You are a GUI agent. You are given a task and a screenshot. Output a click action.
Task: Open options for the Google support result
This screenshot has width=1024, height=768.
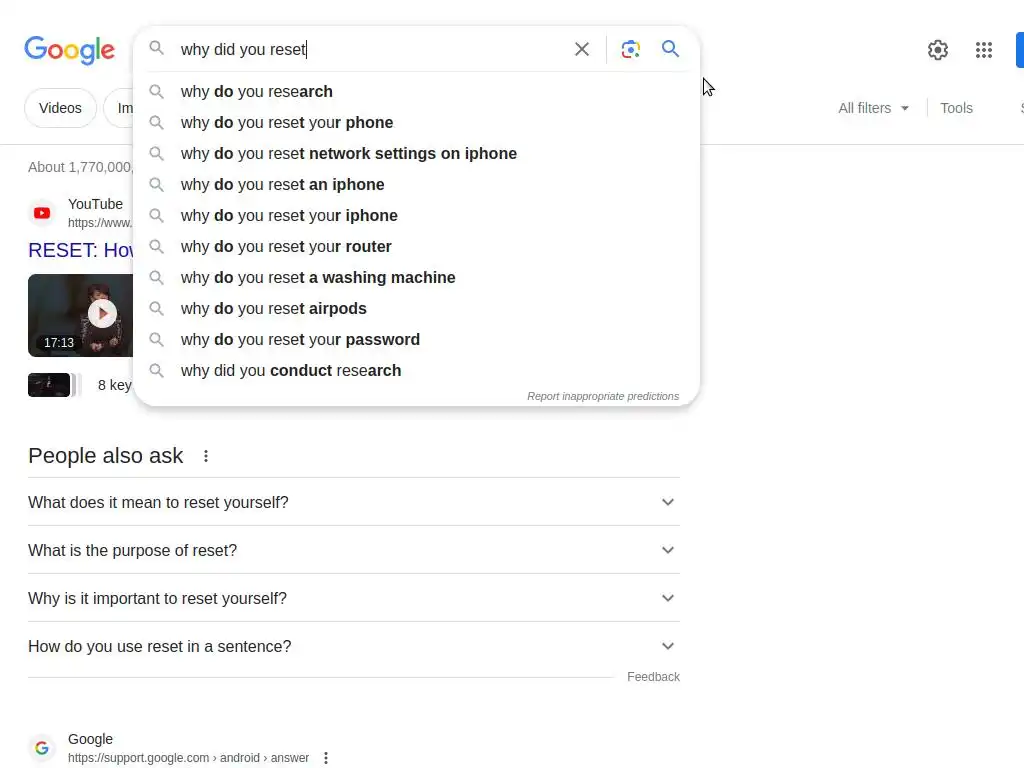(x=326, y=758)
